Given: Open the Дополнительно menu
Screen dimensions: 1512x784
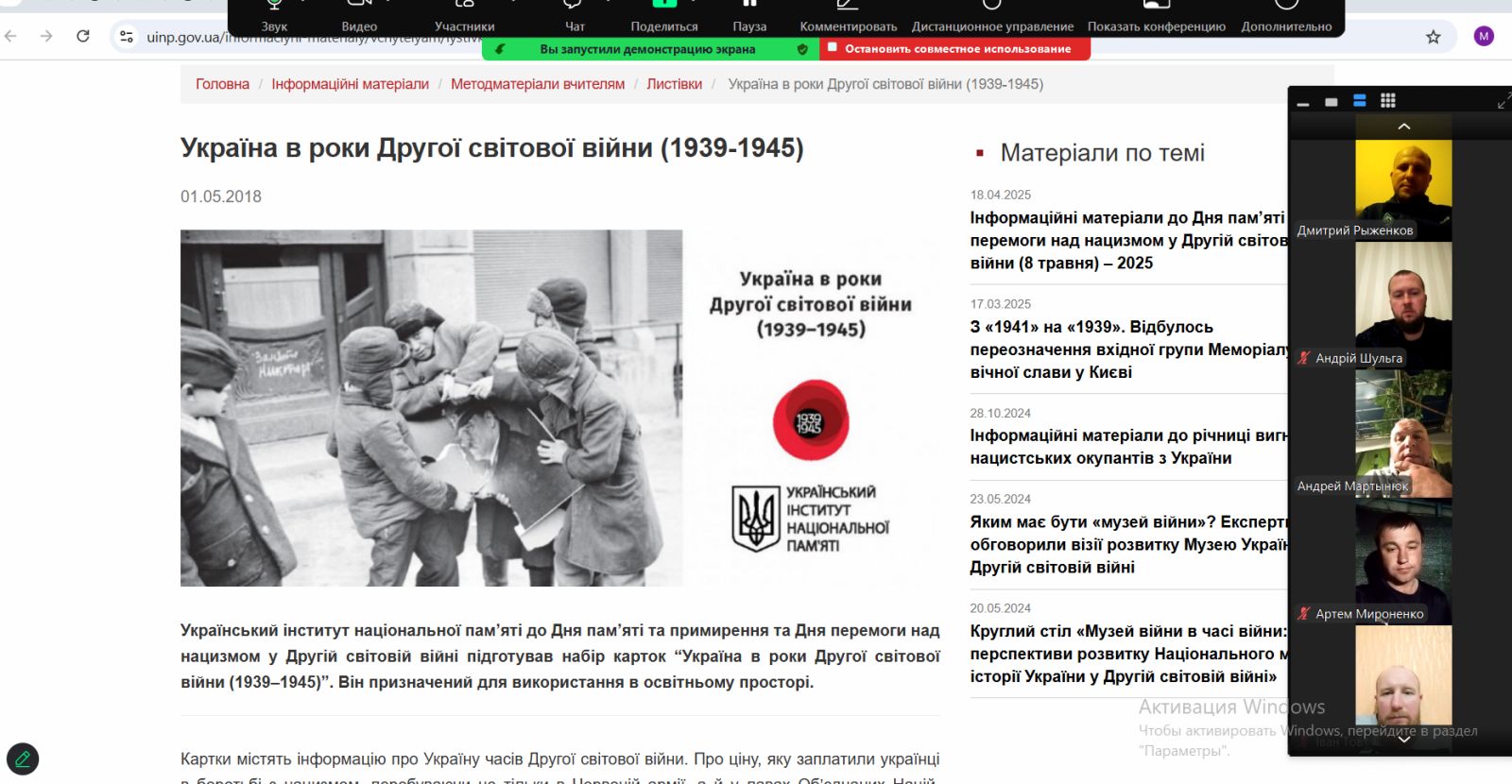Looking at the screenshot, I should pos(1286,17).
